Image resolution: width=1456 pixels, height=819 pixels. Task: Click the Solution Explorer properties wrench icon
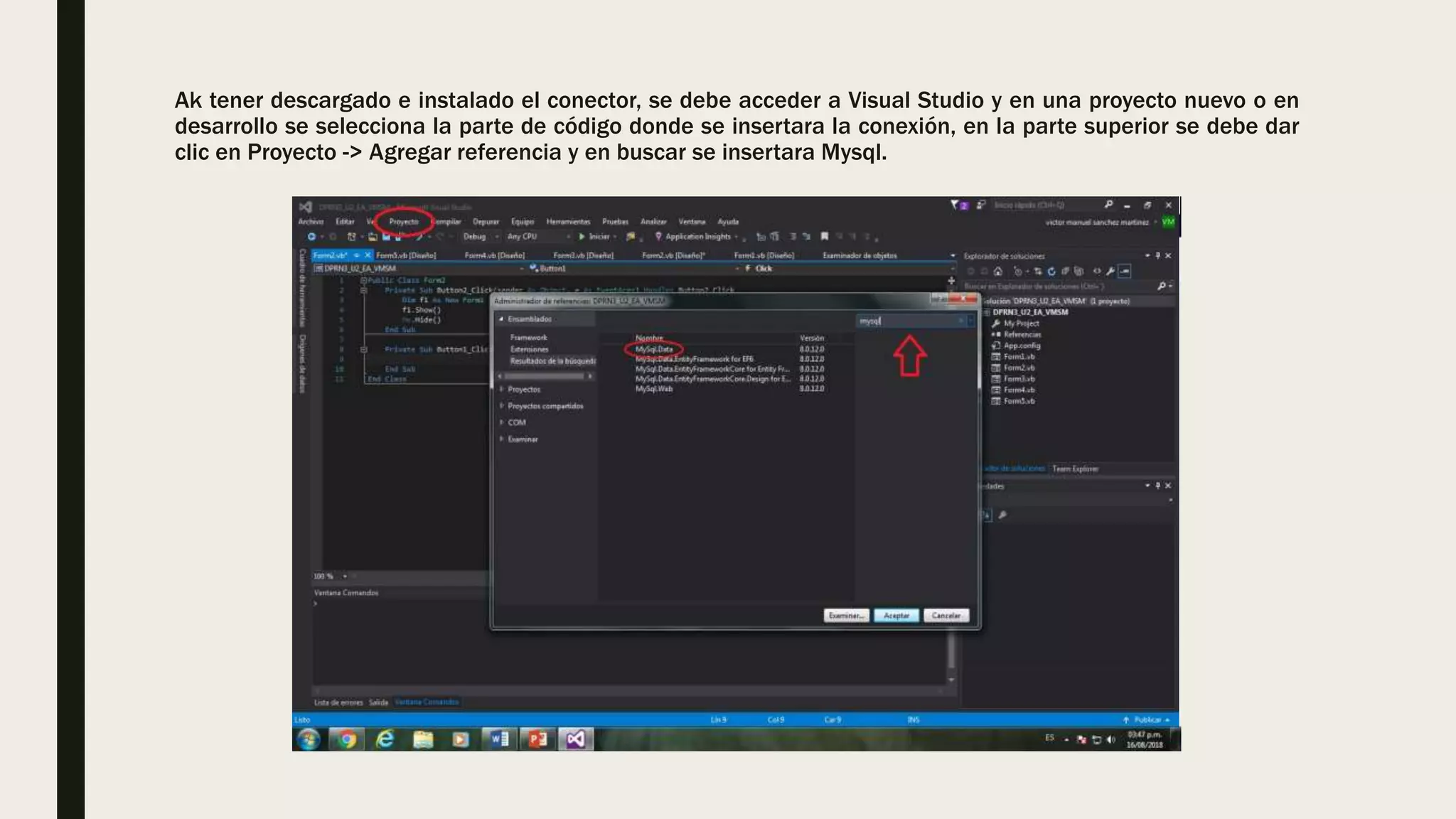click(1110, 271)
